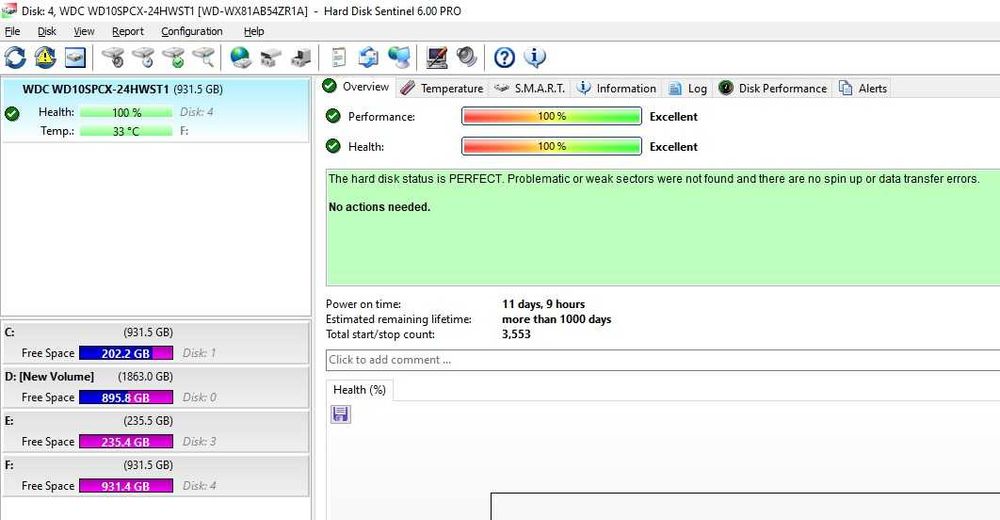
Task: Click the F: free space 931.4 GB bar
Action: point(126,486)
